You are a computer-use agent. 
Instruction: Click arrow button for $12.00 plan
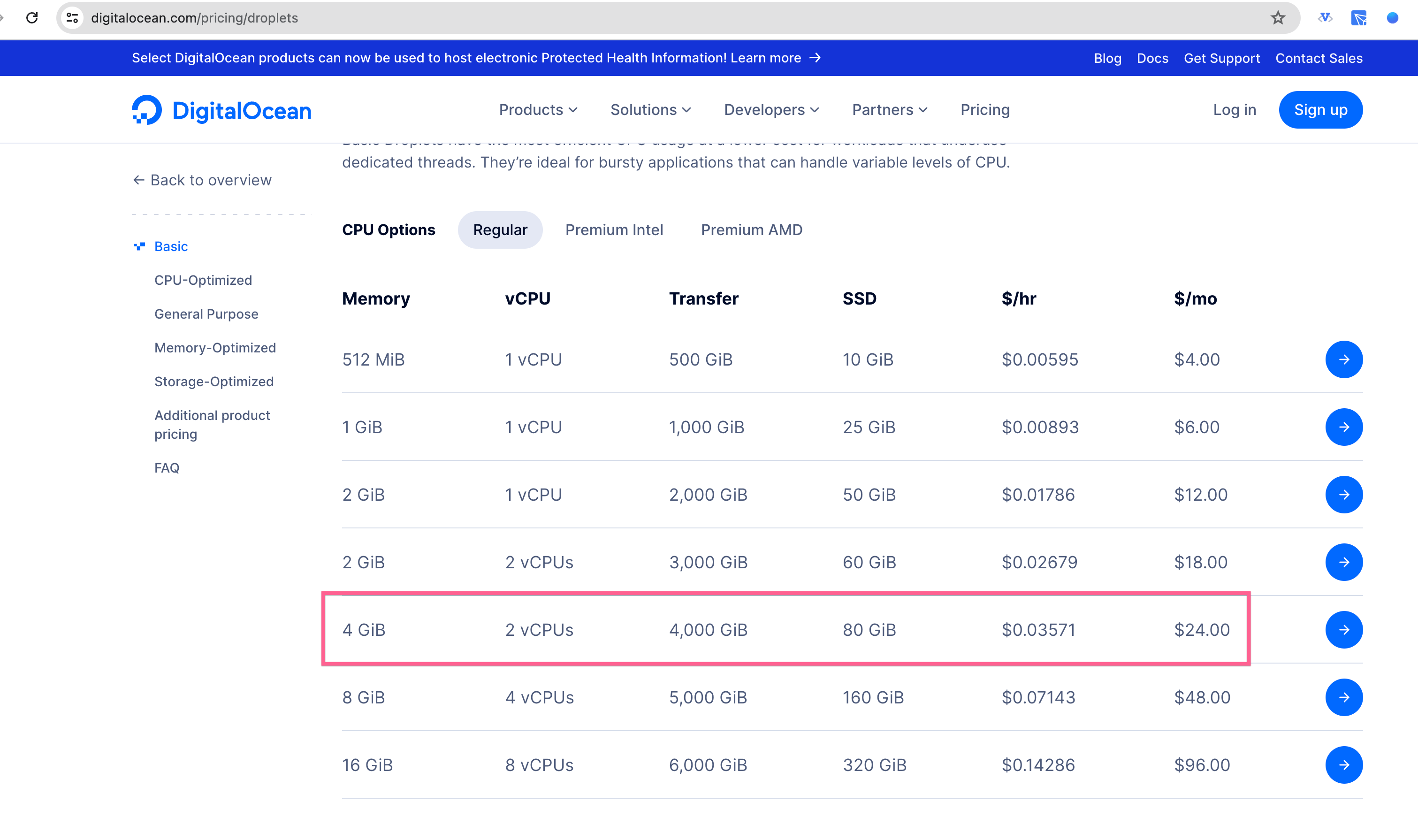pos(1343,495)
